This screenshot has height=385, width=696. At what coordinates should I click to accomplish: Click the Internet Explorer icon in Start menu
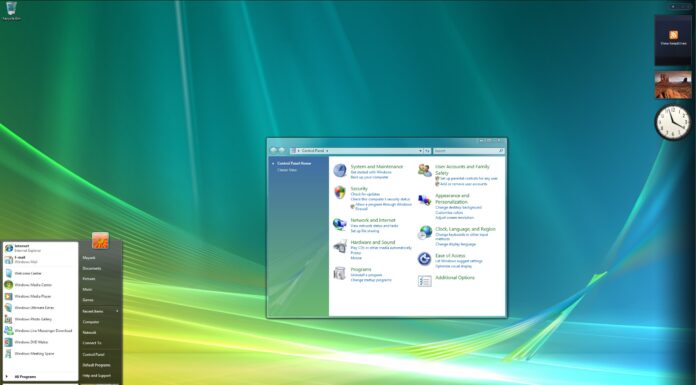tap(8, 248)
